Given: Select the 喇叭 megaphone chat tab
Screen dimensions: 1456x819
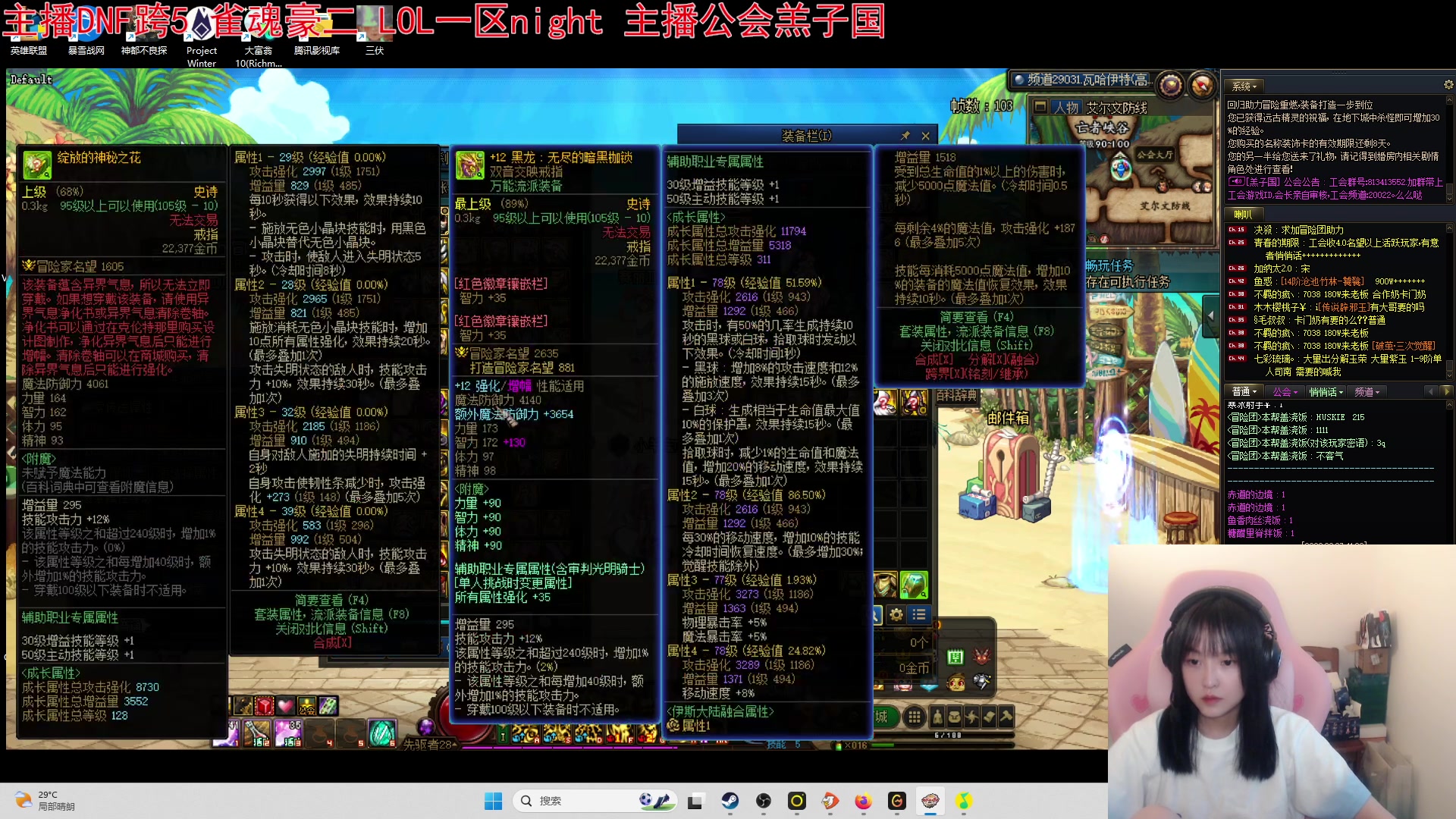Looking at the screenshot, I should [1244, 215].
